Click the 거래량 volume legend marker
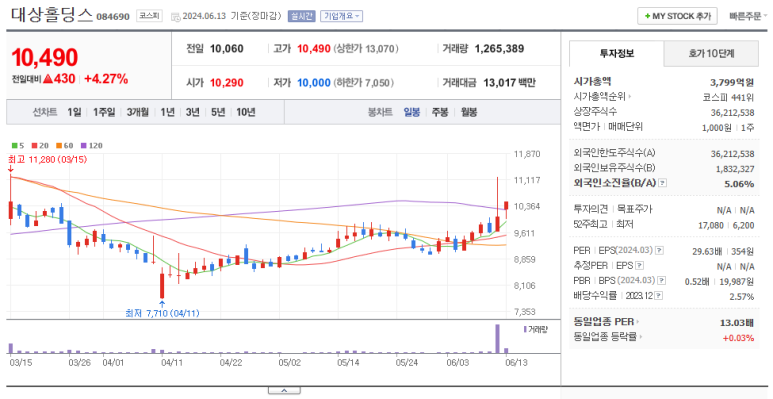The height and width of the screenshot is (399, 773). pyautogui.click(x=535, y=329)
